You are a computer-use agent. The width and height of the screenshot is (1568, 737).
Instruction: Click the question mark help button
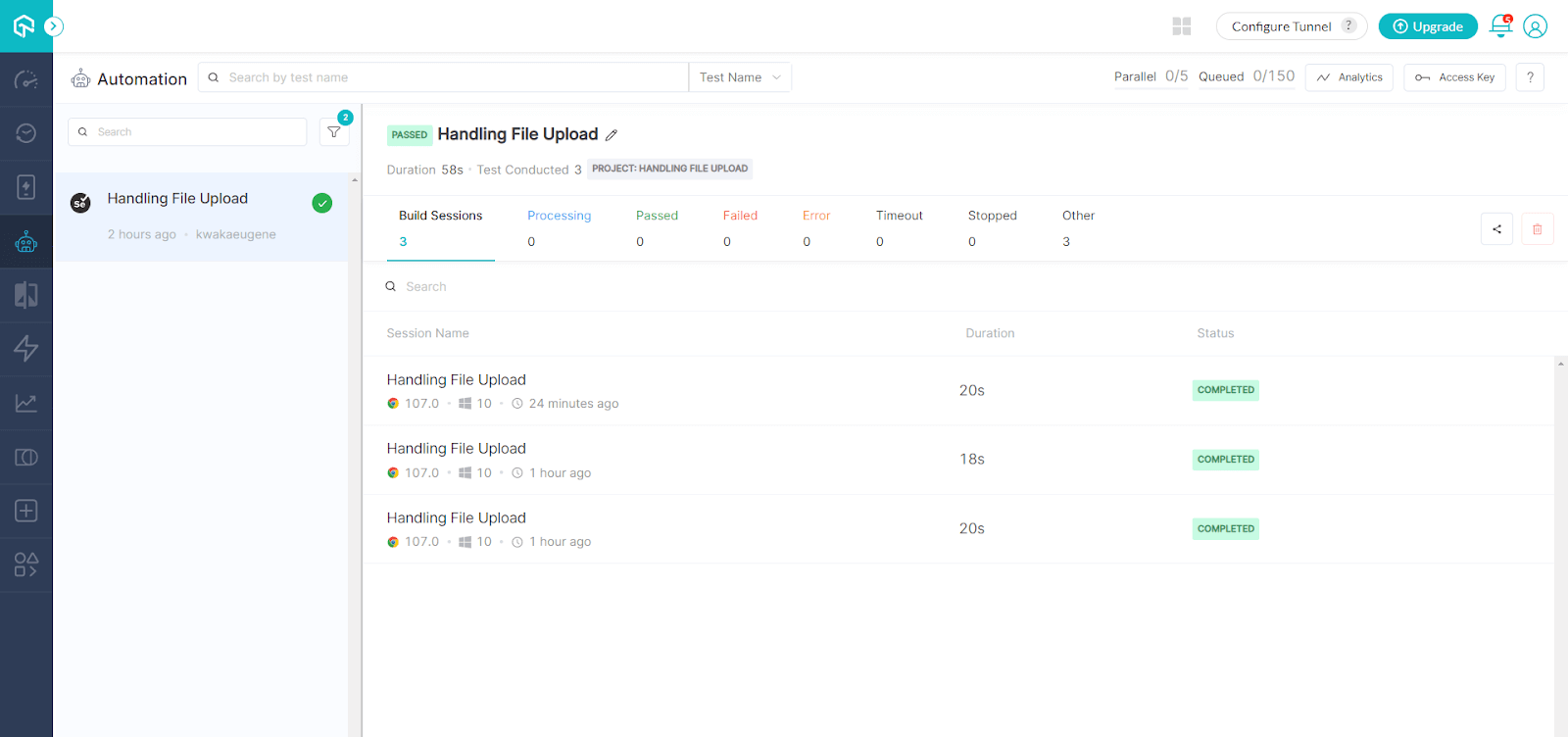click(1530, 77)
